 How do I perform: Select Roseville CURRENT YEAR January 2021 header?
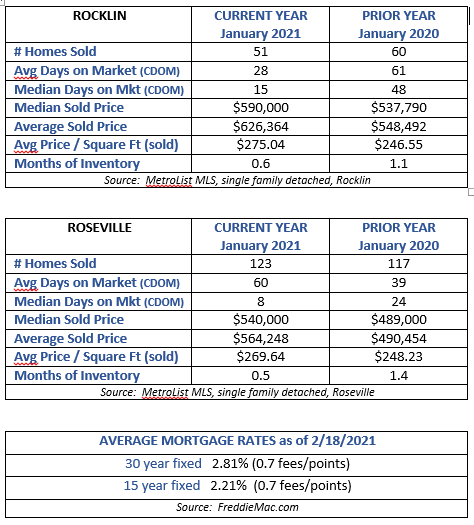click(260, 236)
